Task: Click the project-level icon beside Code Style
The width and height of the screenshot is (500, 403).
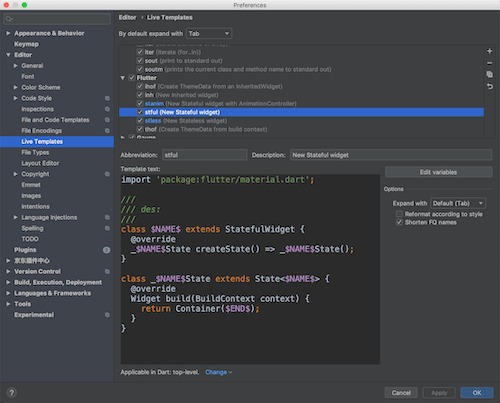Action: click(x=107, y=98)
